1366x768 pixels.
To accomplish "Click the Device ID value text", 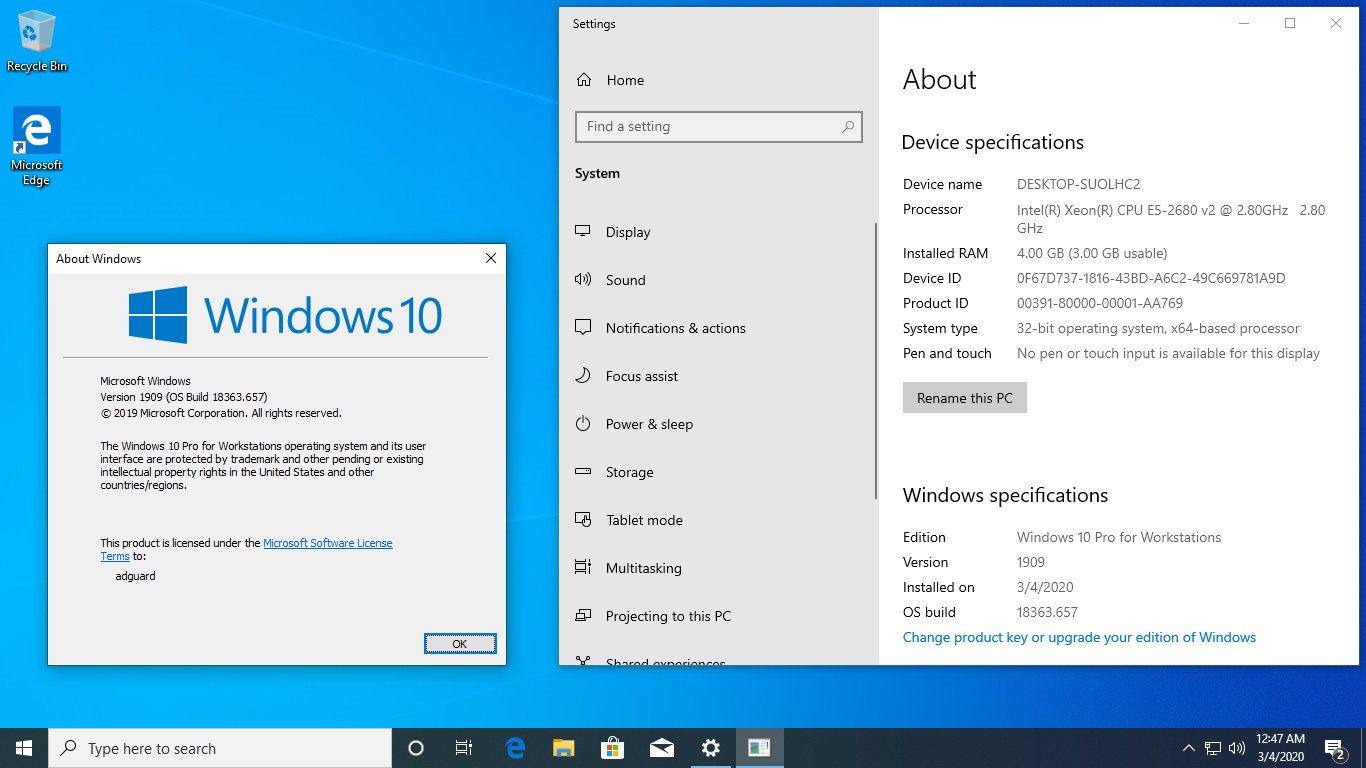I will pyautogui.click(x=1151, y=278).
